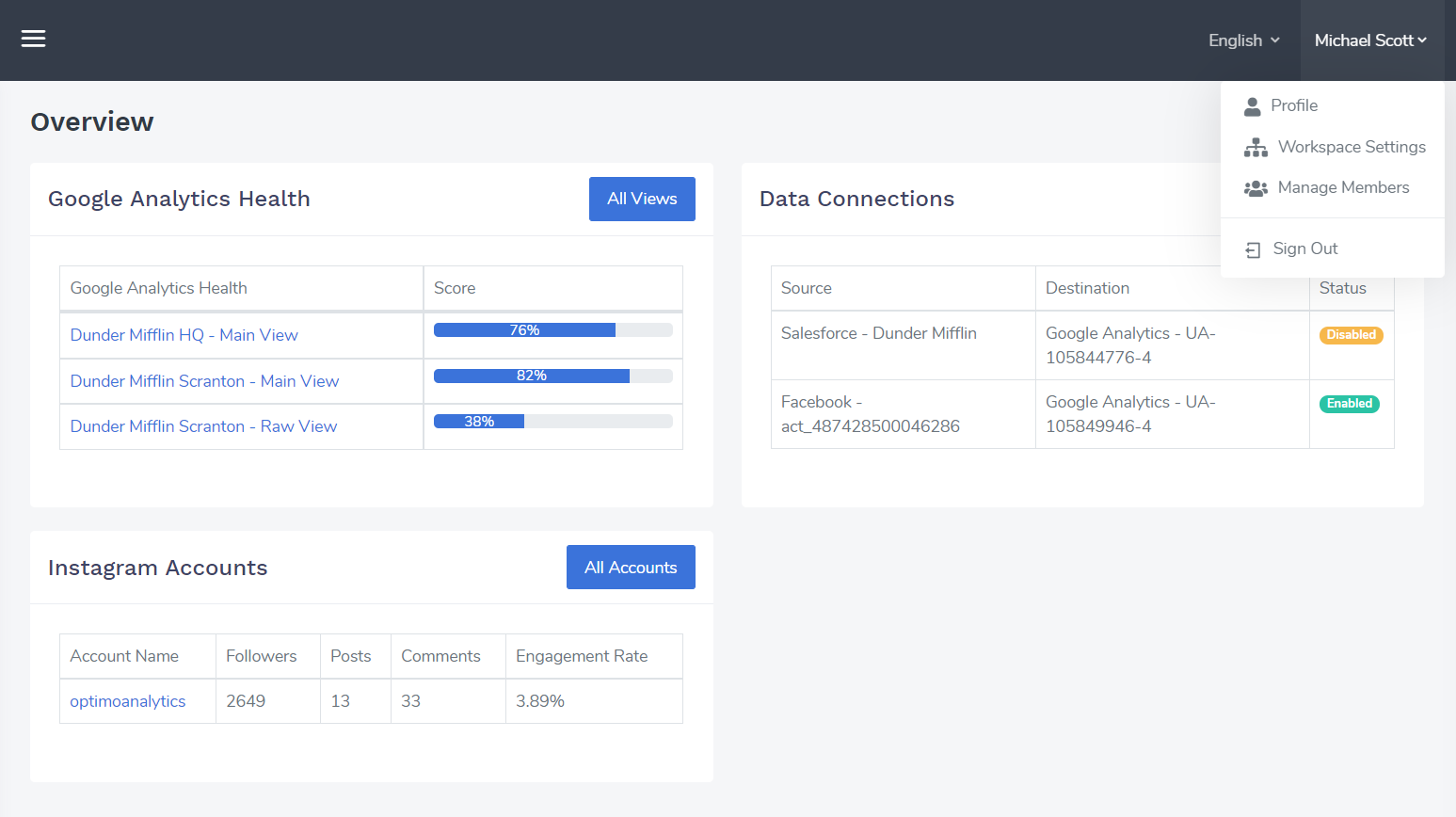The height and width of the screenshot is (817, 1456).
Task: Click the 38% score progress bar
Action: click(553, 422)
